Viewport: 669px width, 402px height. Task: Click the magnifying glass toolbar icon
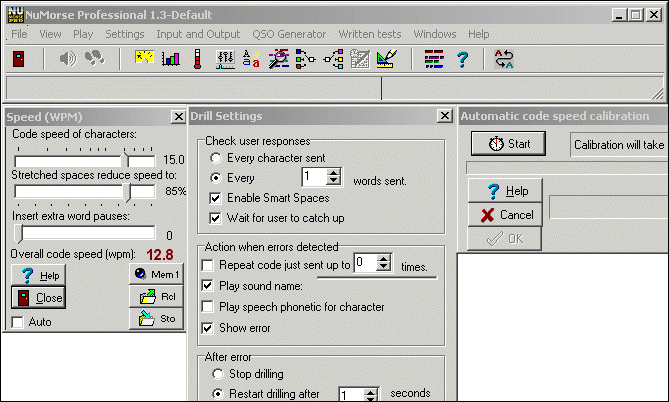(278, 58)
